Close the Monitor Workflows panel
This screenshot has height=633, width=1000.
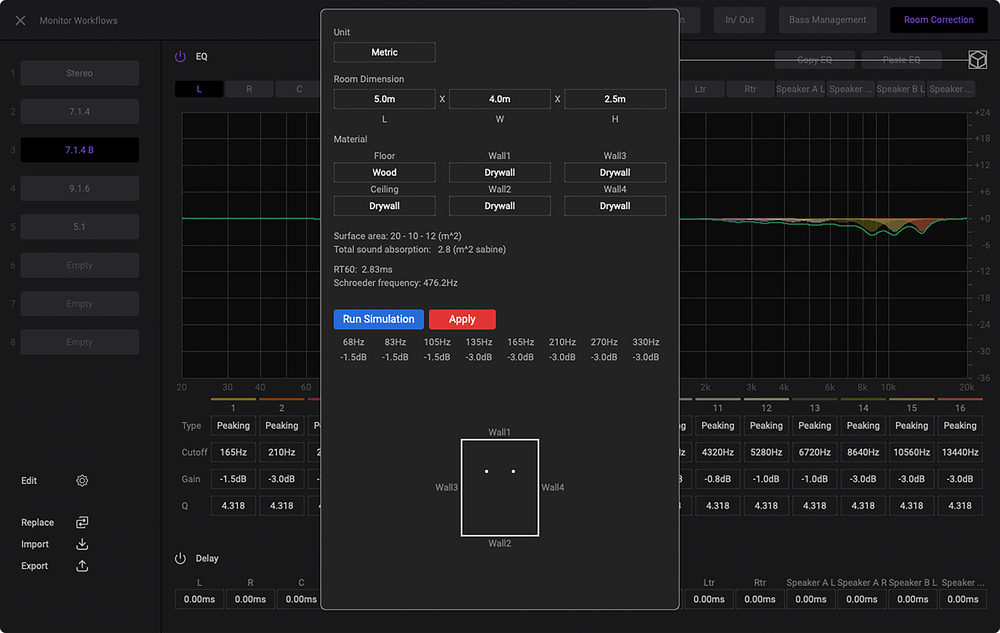coord(20,20)
